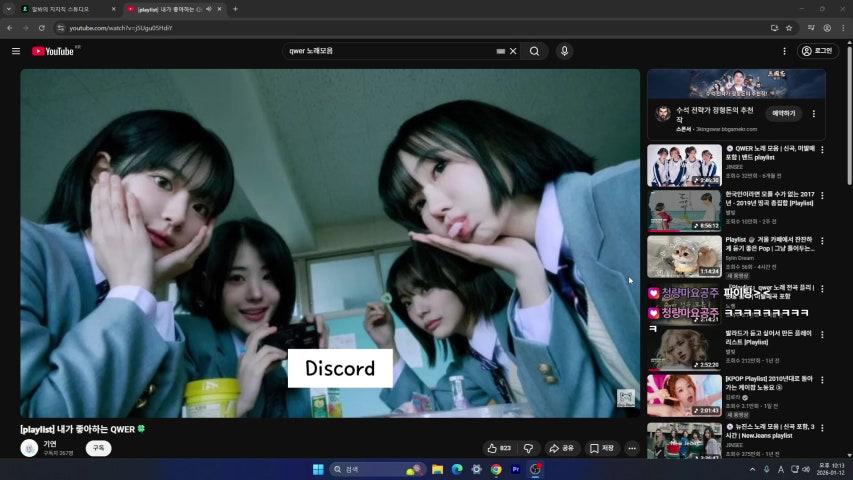Open Windows Start menu from taskbar
The height and width of the screenshot is (480, 853).
pos(318,469)
